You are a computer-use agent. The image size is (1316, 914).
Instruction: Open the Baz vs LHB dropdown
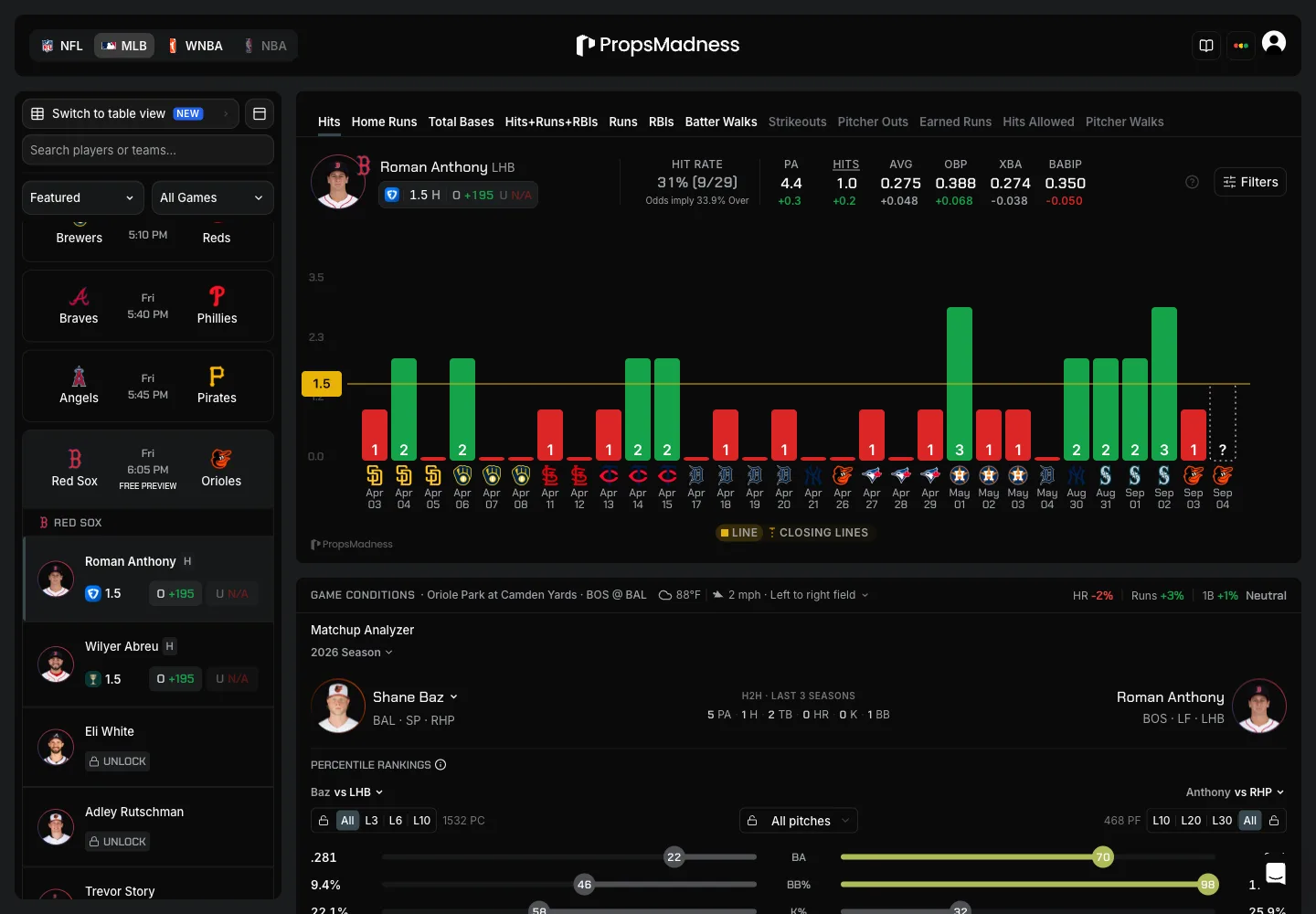pos(347,792)
